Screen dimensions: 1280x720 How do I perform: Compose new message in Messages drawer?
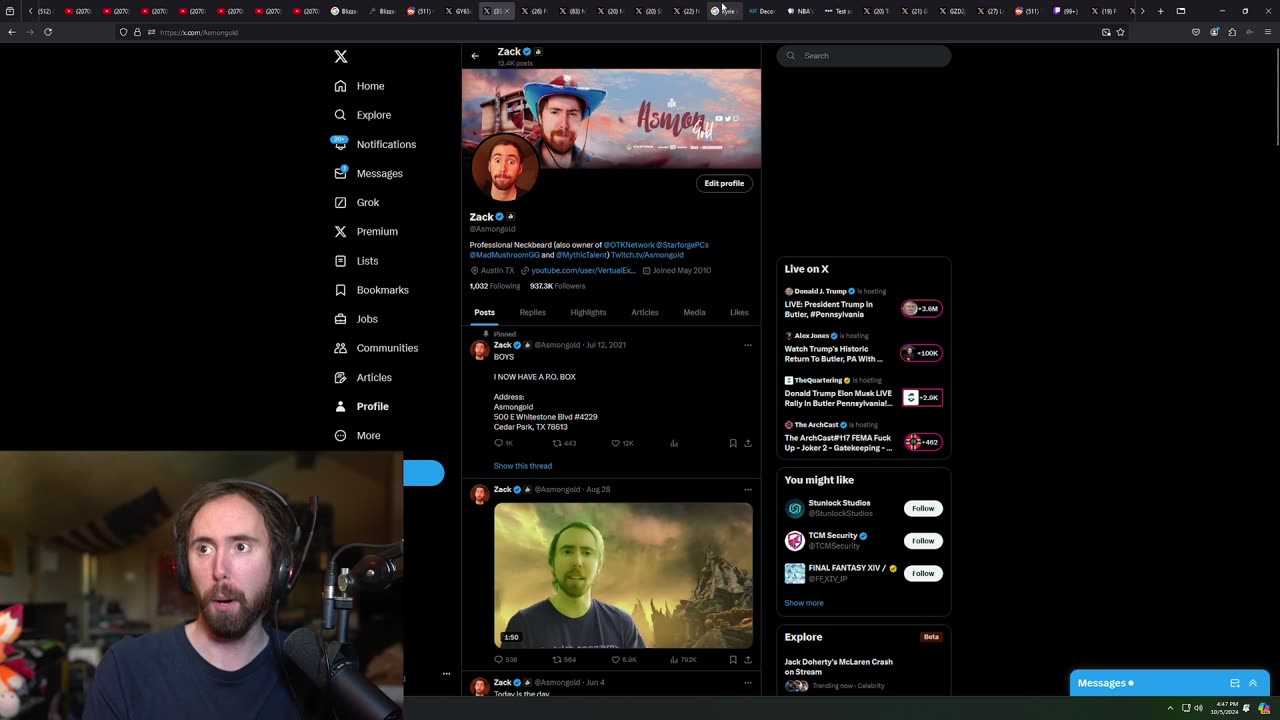click(1235, 683)
